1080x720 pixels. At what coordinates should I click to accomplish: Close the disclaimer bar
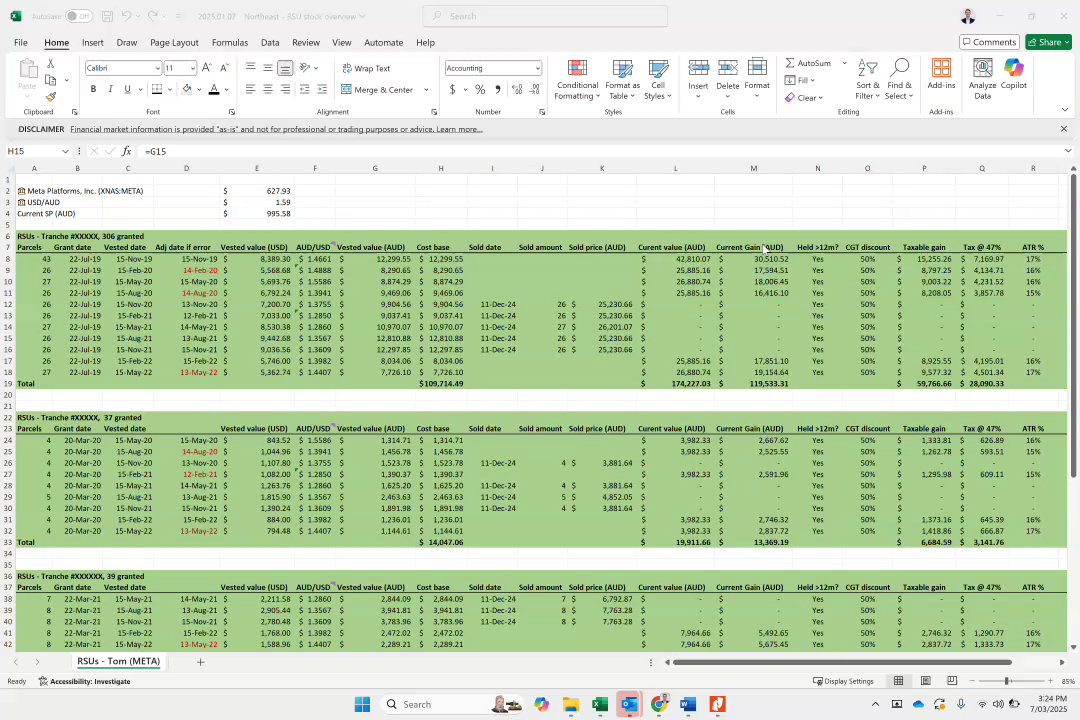(1063, 129)
